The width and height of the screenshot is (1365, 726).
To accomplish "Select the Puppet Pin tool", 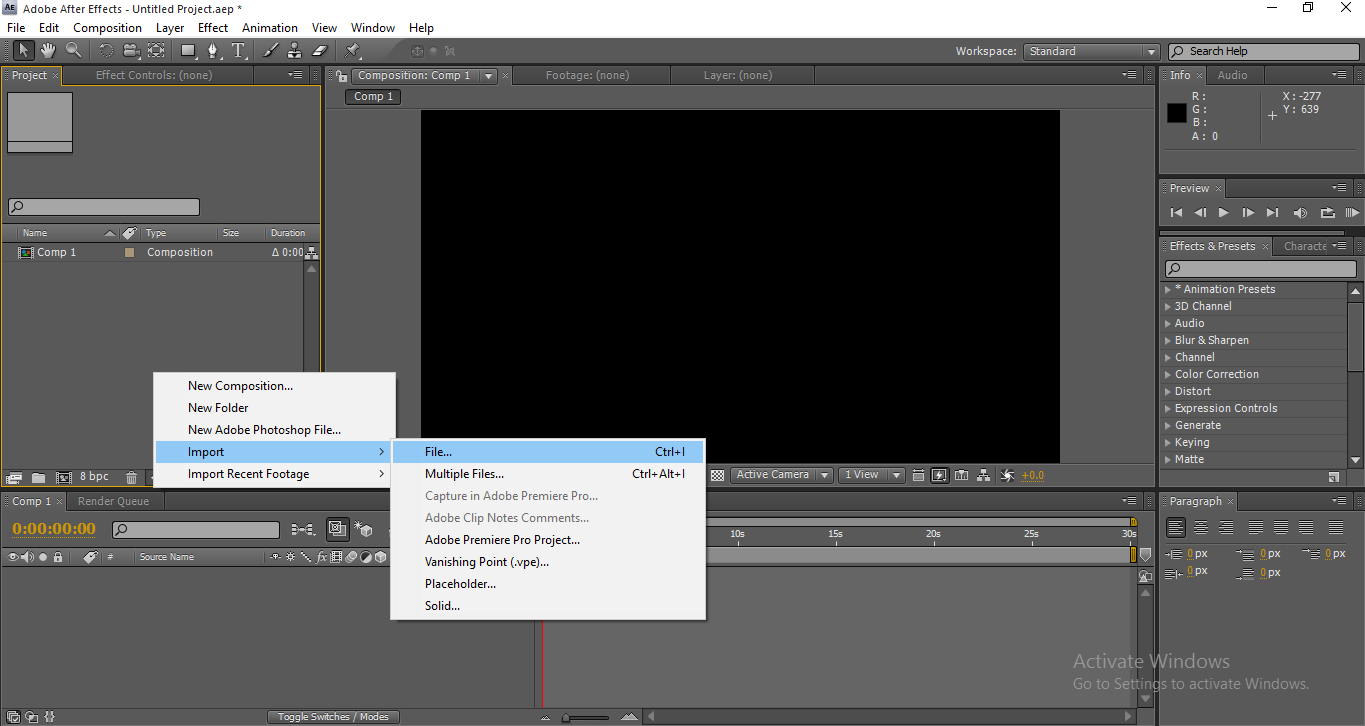I will [x=353, y=50].
